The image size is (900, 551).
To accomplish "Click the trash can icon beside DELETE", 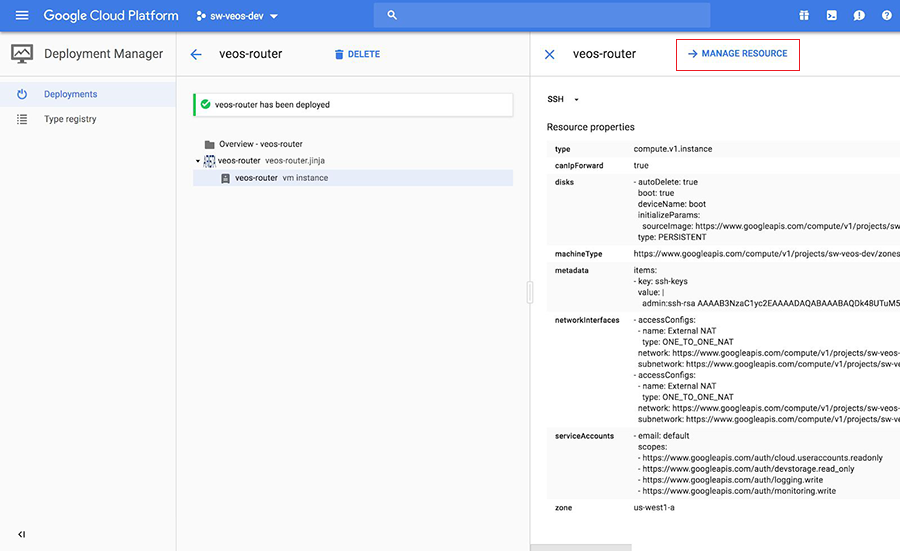I will [339, 55].
